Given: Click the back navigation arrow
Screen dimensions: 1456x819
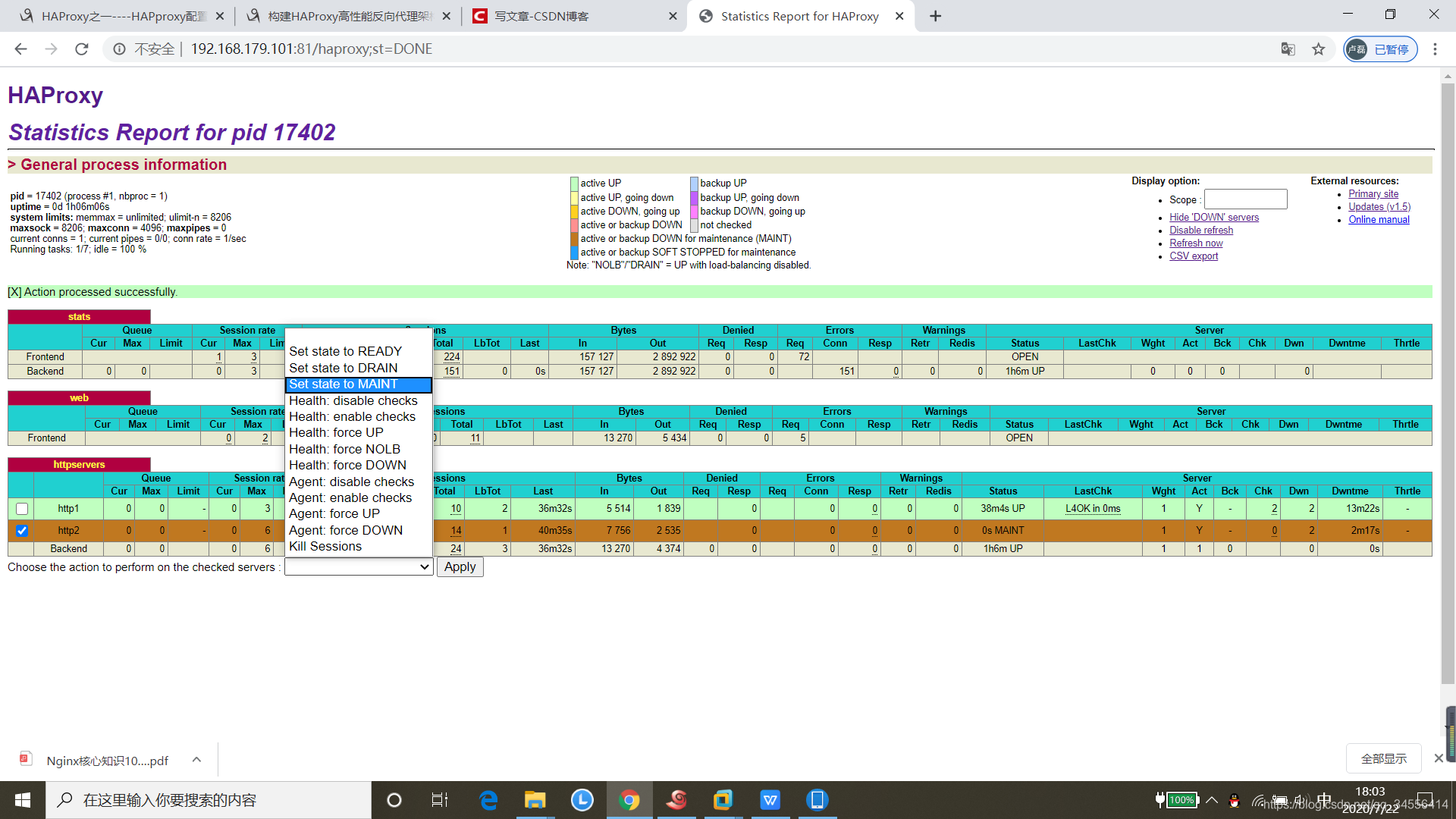Looking at the screenshot, I should (21, 49).
